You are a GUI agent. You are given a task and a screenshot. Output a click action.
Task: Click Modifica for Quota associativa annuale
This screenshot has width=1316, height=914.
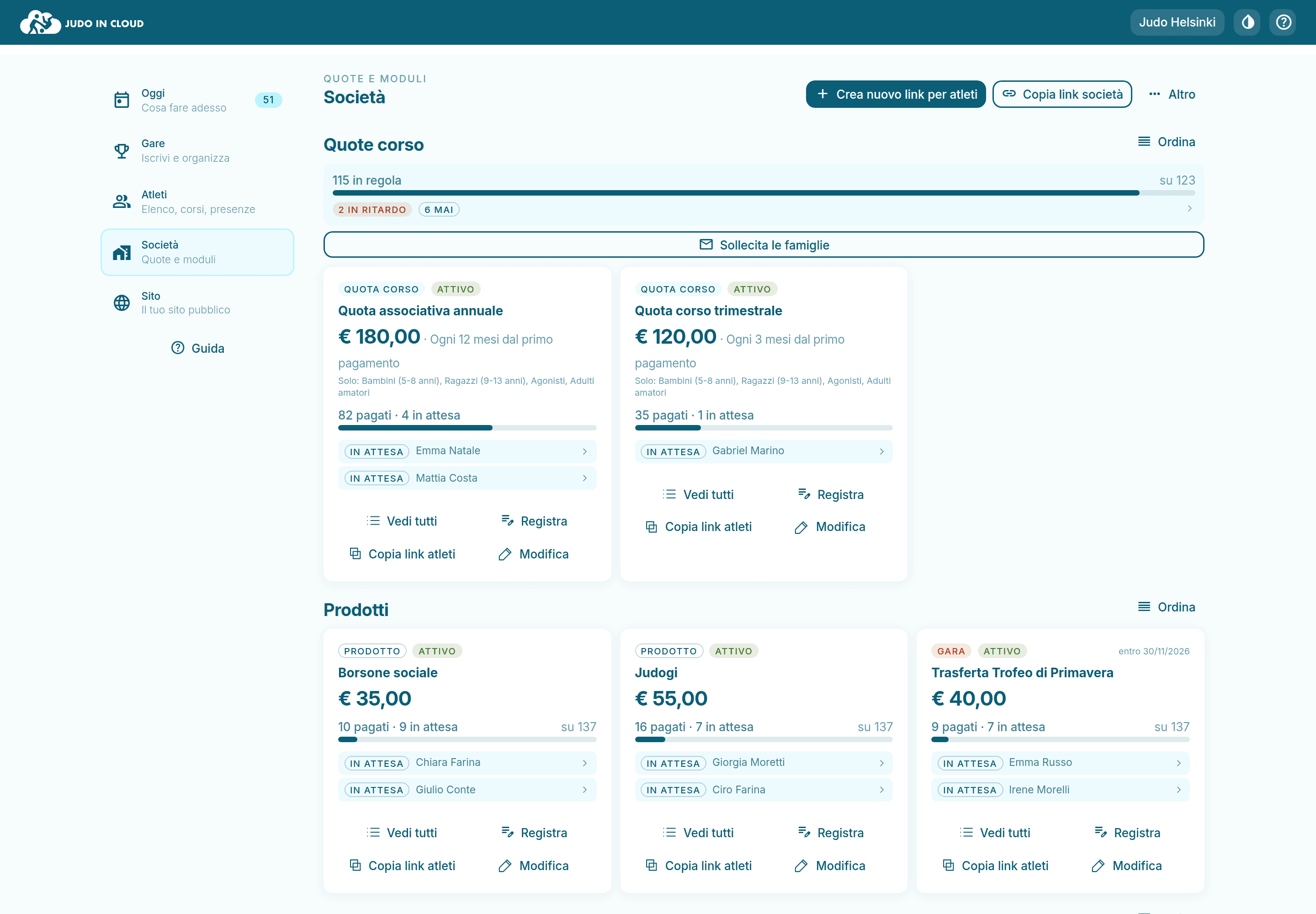point(534,554)
